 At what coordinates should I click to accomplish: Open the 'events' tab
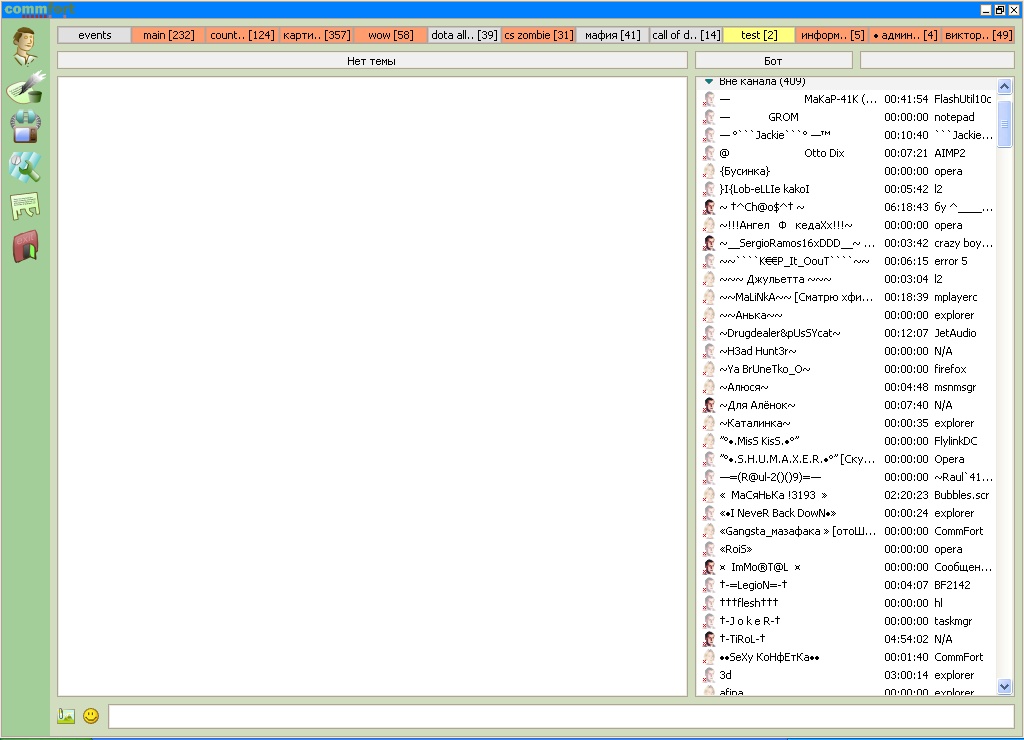[94, 35]
